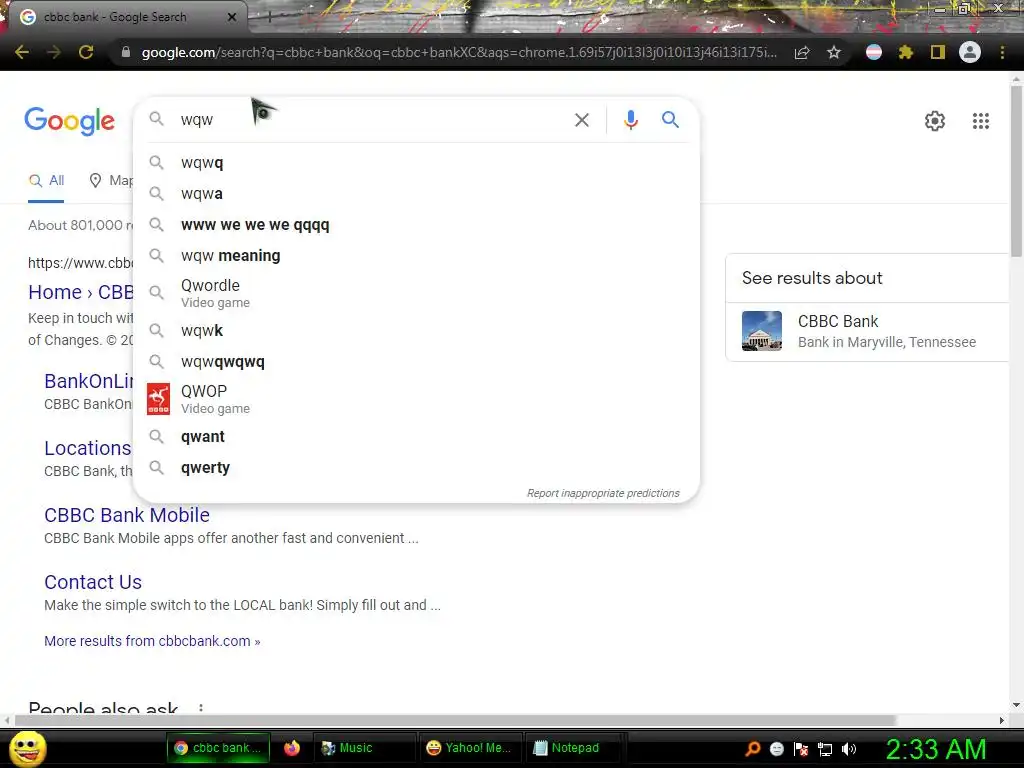Click the scroll-right arrow of horizontal scrollbar
Image resolution: width=1024 pixels, height=768 pixels.
(1002, 720)
